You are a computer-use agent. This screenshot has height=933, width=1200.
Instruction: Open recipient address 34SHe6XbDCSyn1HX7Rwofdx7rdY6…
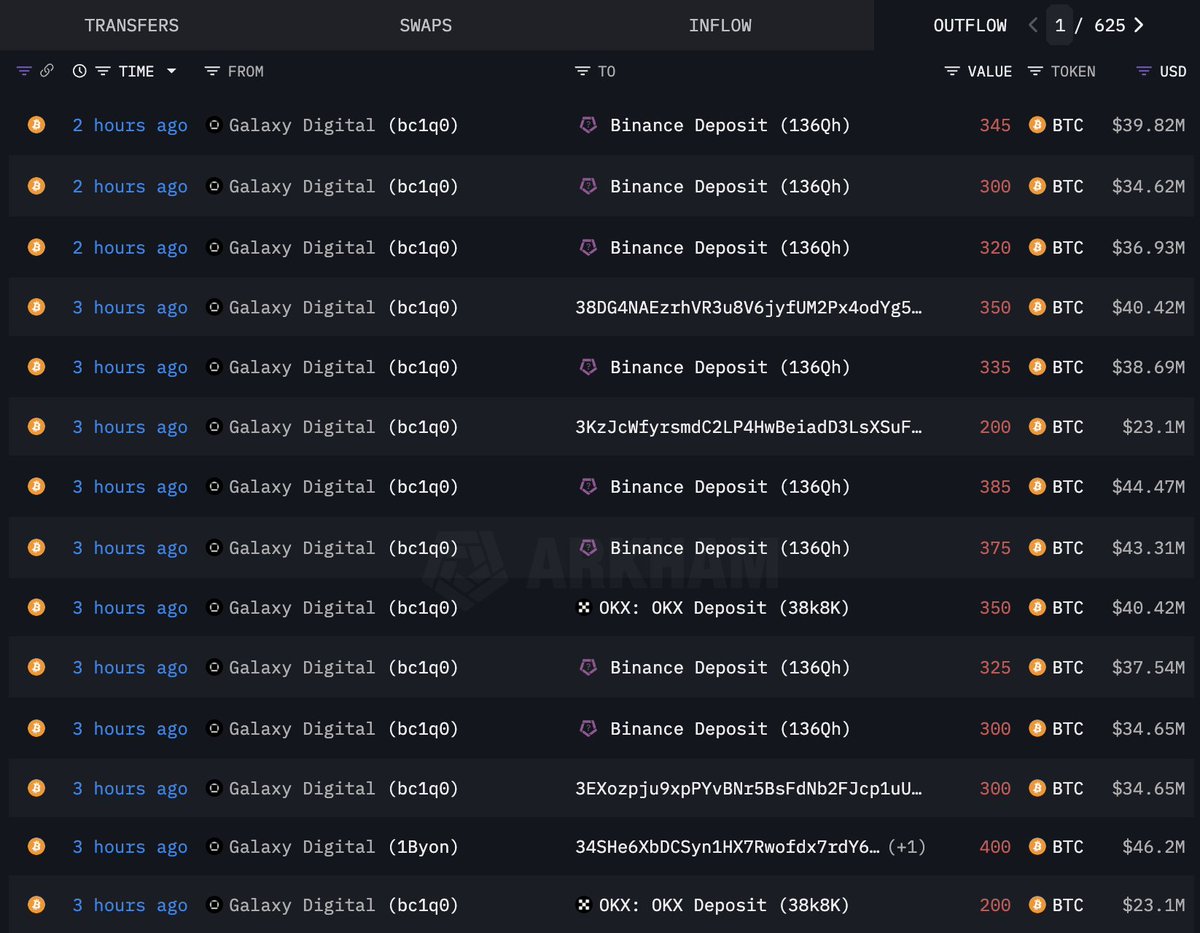click(x=728, y=847)
